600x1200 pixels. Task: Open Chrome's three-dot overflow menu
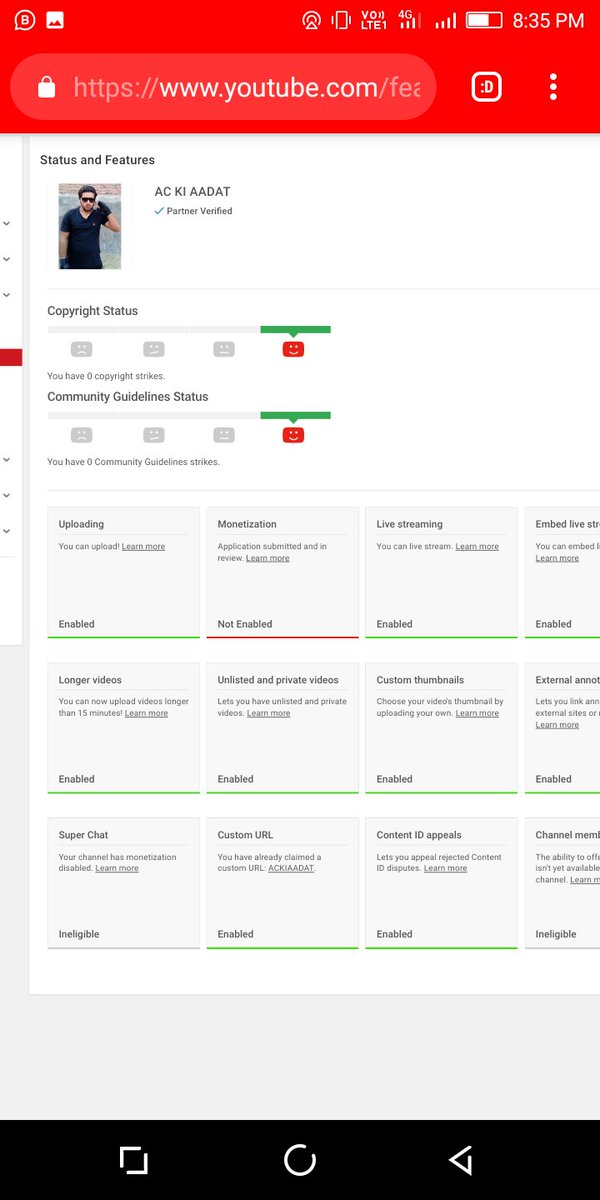tap(553, 87)
